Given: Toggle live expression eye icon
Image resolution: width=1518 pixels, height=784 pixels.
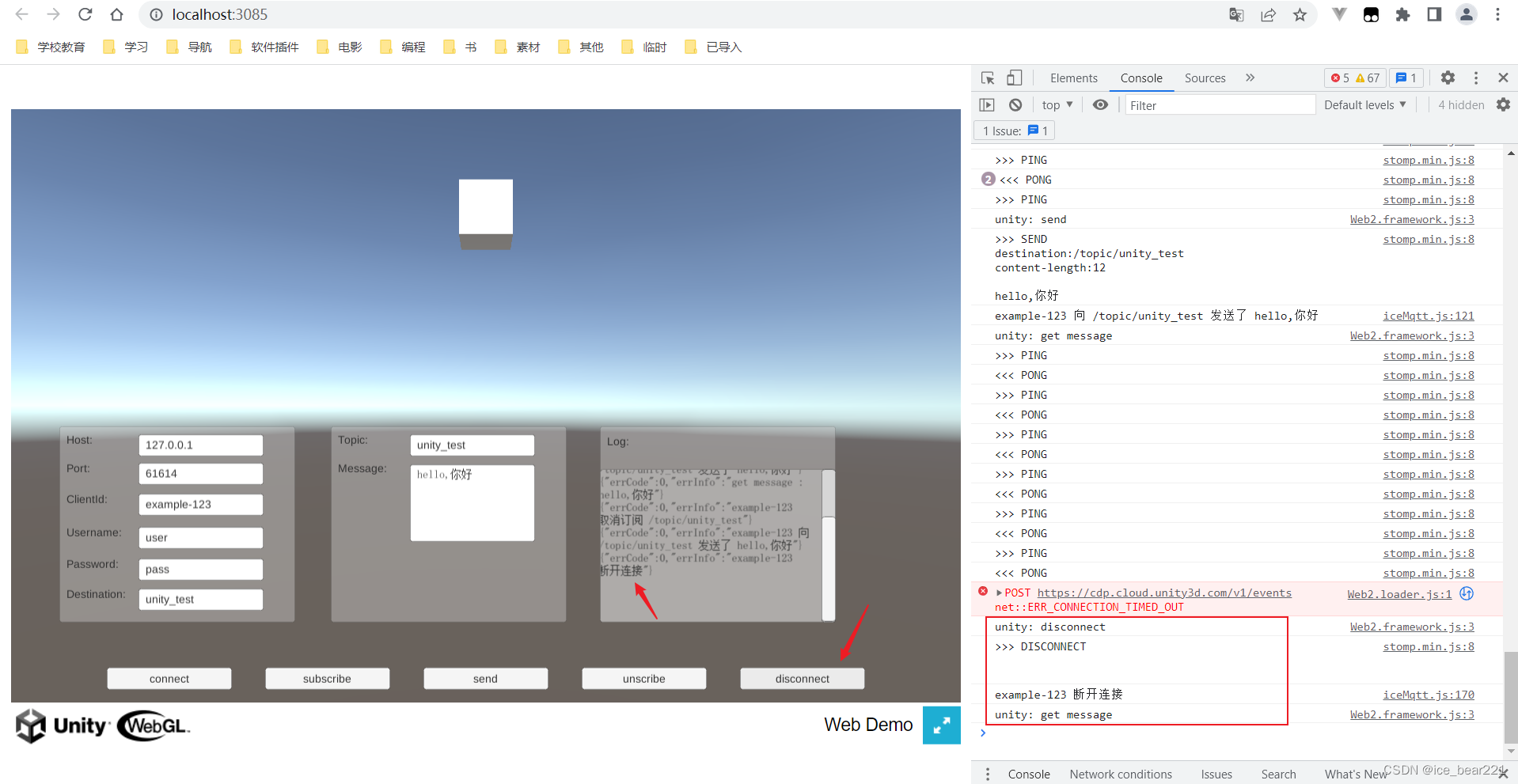Looking at the screenshot, I should 1099,104.
